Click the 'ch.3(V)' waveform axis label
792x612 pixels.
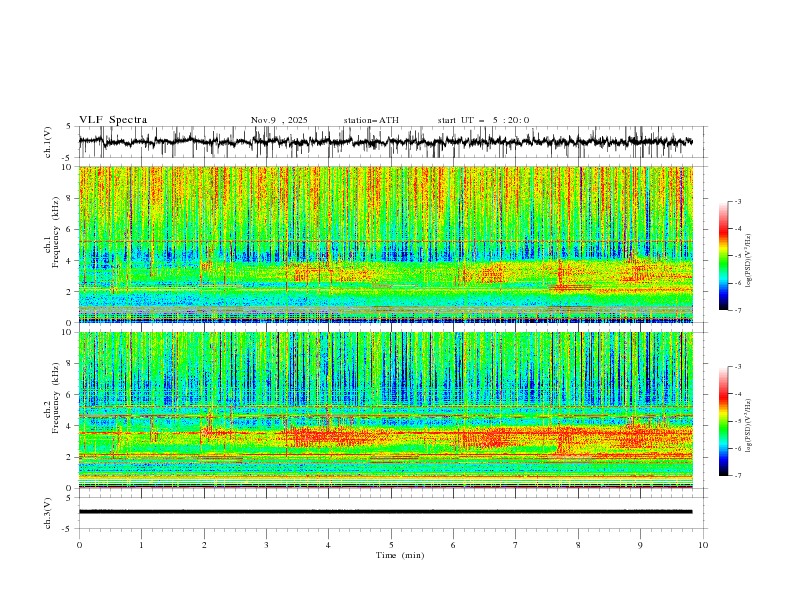coord(48,513)
